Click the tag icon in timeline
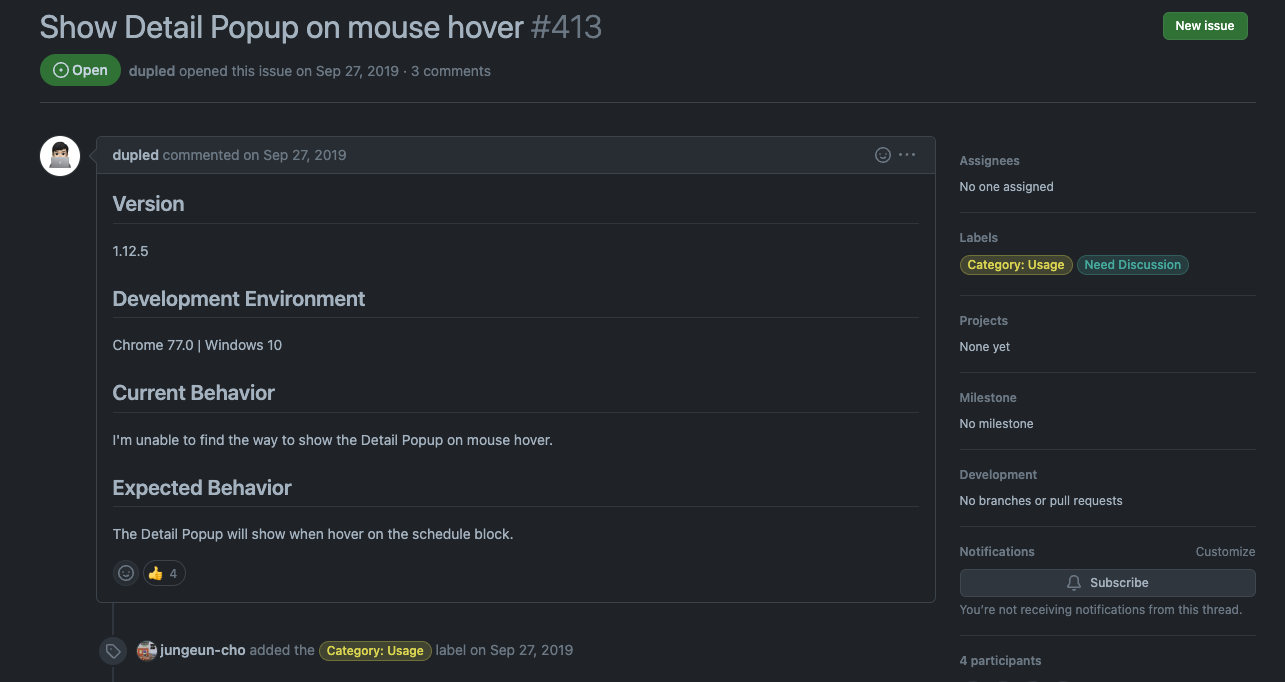The height and width of the screenshot is (682, 1285). pyautogui.click(x=114, y=651)
